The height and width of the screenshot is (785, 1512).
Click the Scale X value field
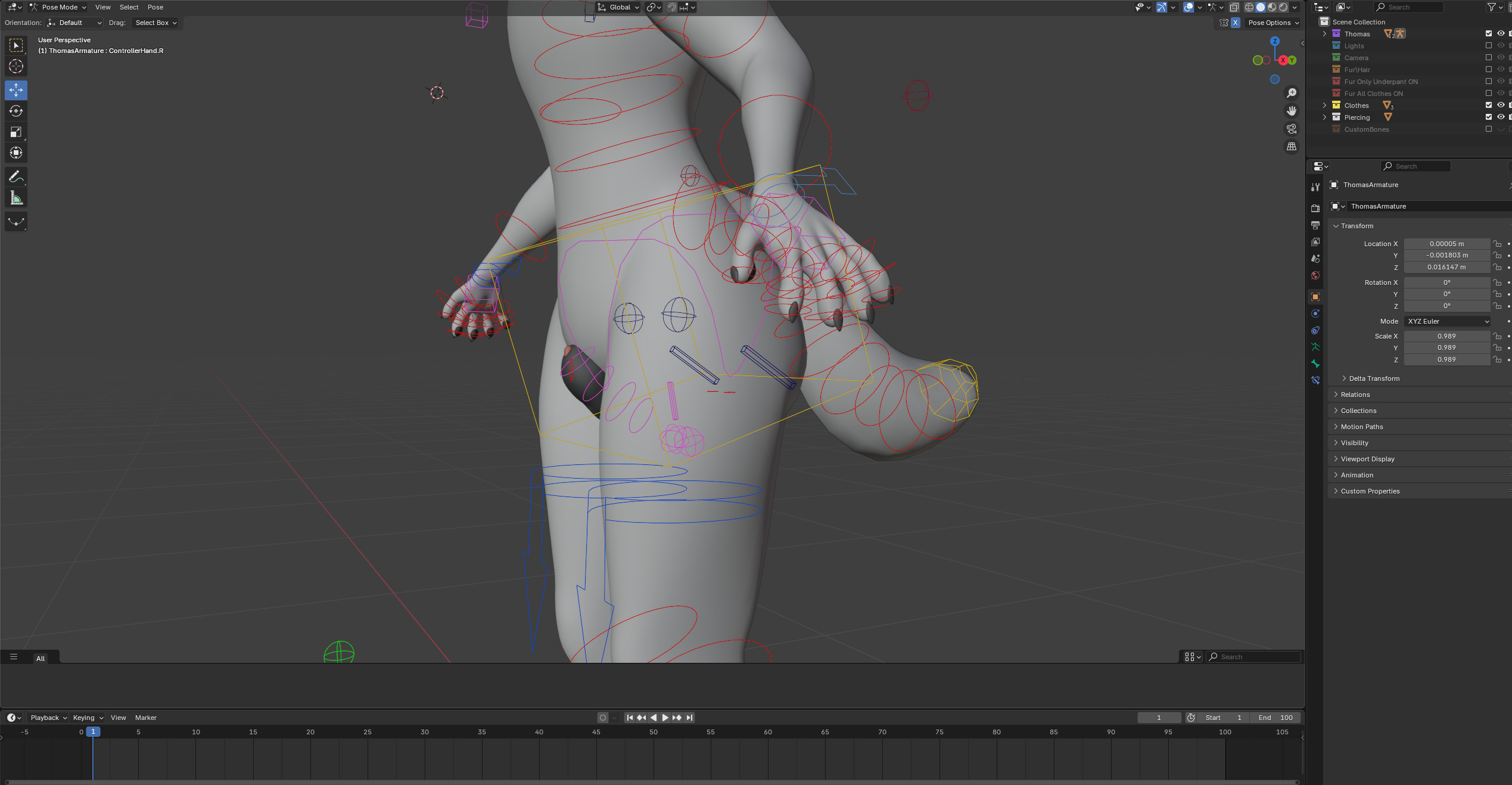click(x=1446, y=336)
